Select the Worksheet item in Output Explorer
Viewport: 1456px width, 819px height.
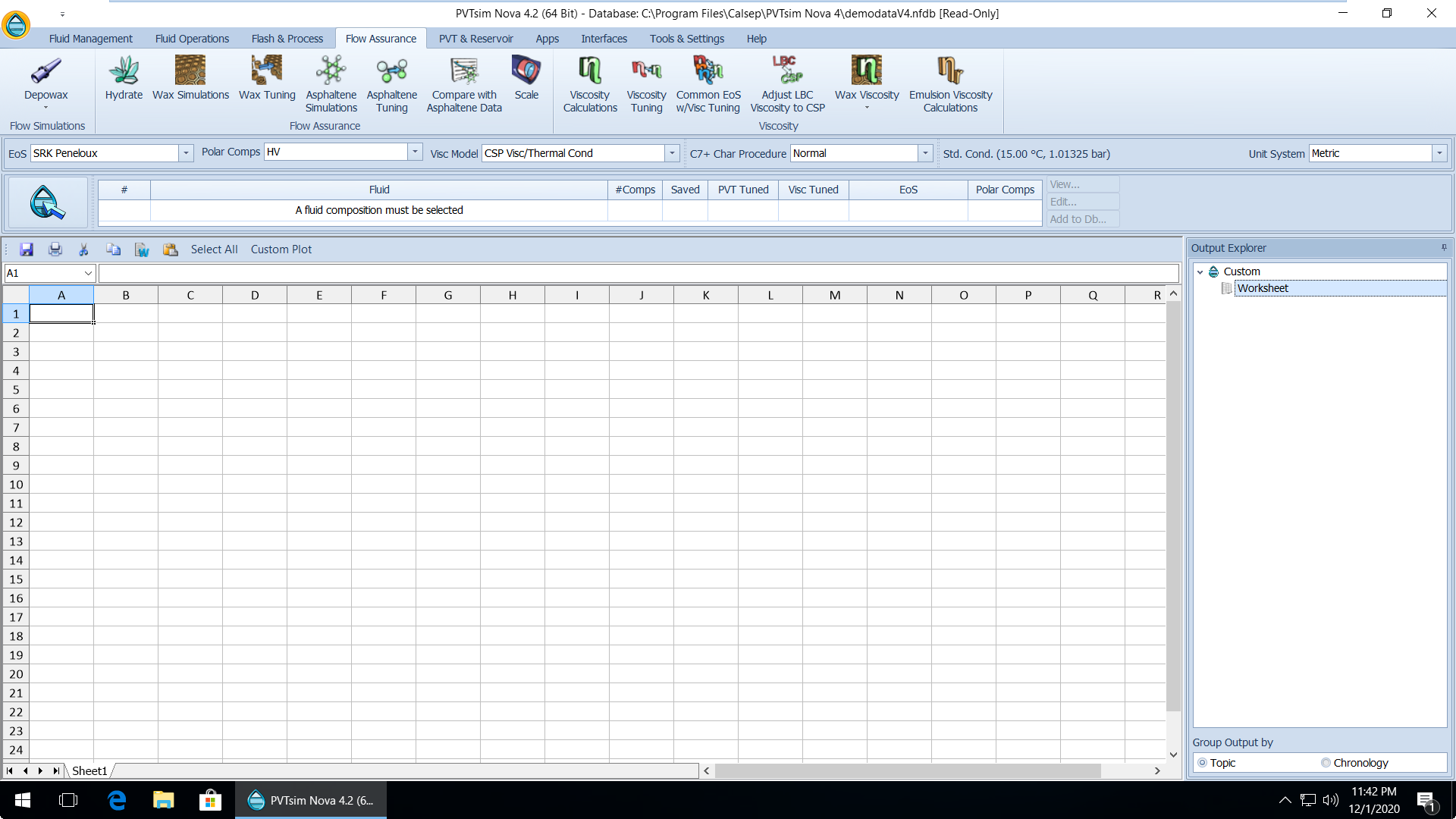1263,288
